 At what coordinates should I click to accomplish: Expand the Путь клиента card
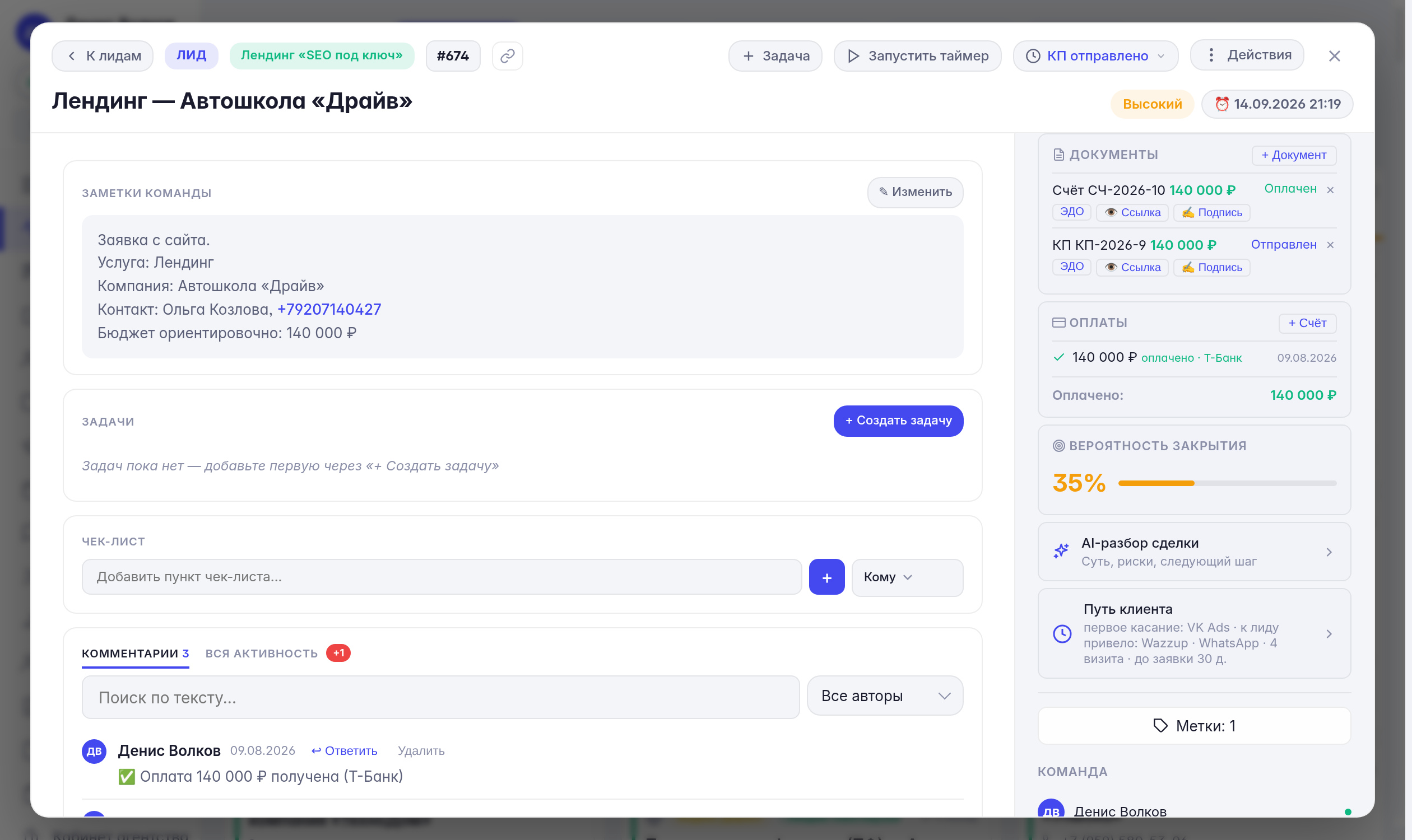click(x=1193, y=633)
